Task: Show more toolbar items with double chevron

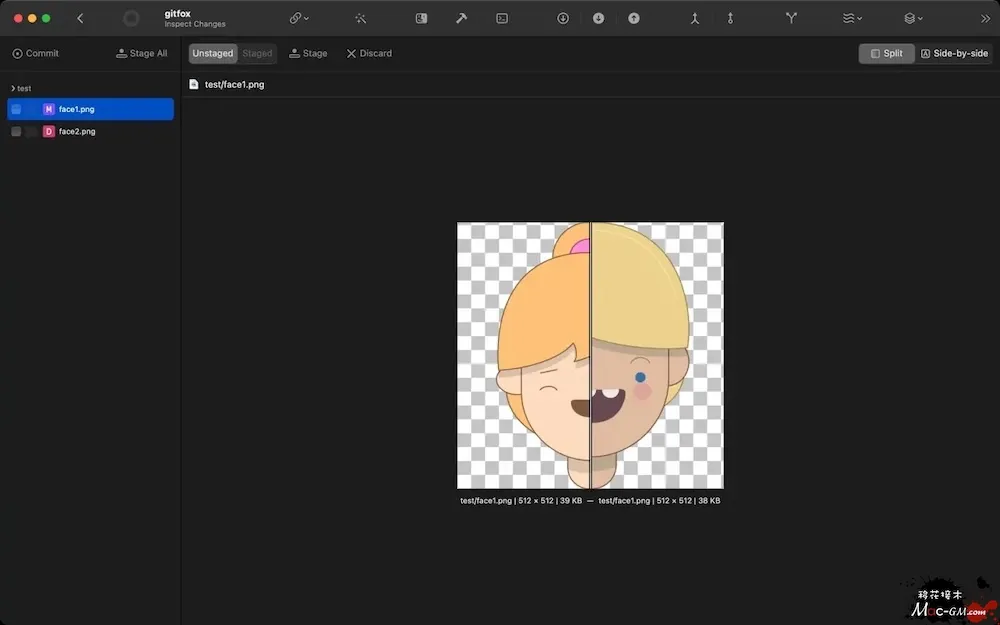Action: click(x=985, y=18)
